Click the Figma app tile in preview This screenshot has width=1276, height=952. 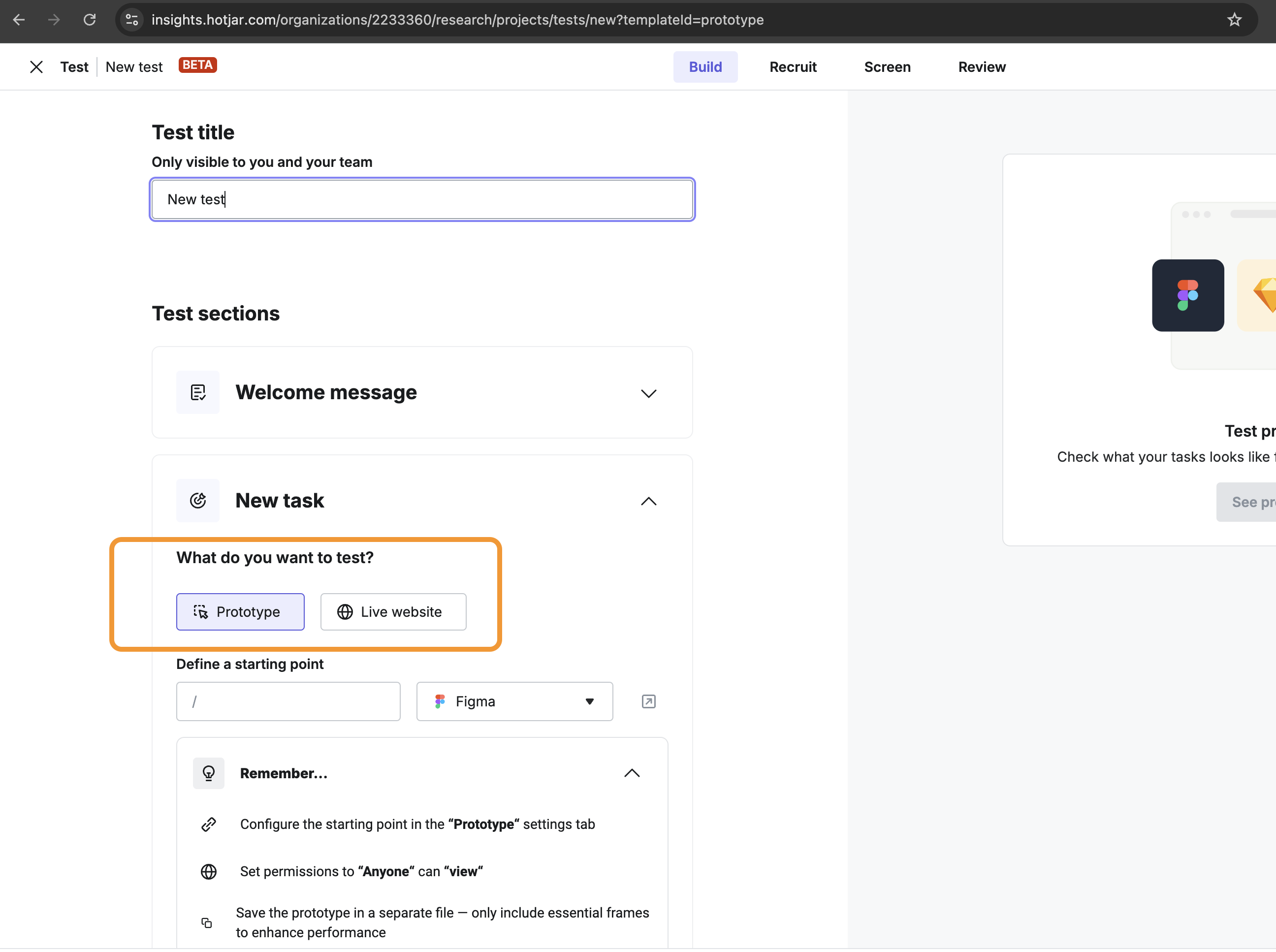tap(1188, 295)
